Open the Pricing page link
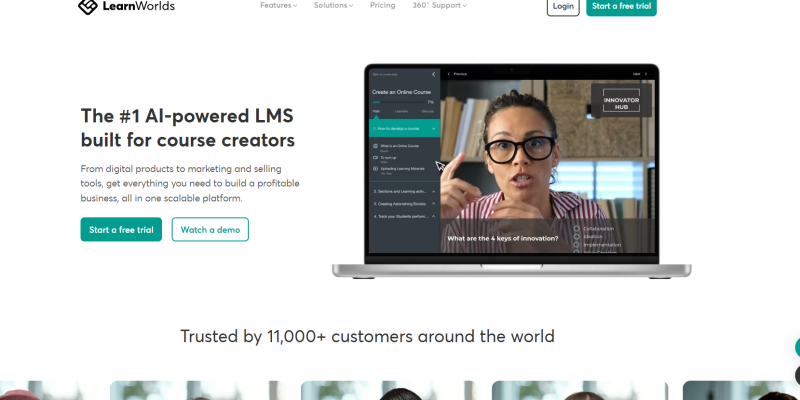This screenshot has width=800, height=400. (x=383, y=5)
